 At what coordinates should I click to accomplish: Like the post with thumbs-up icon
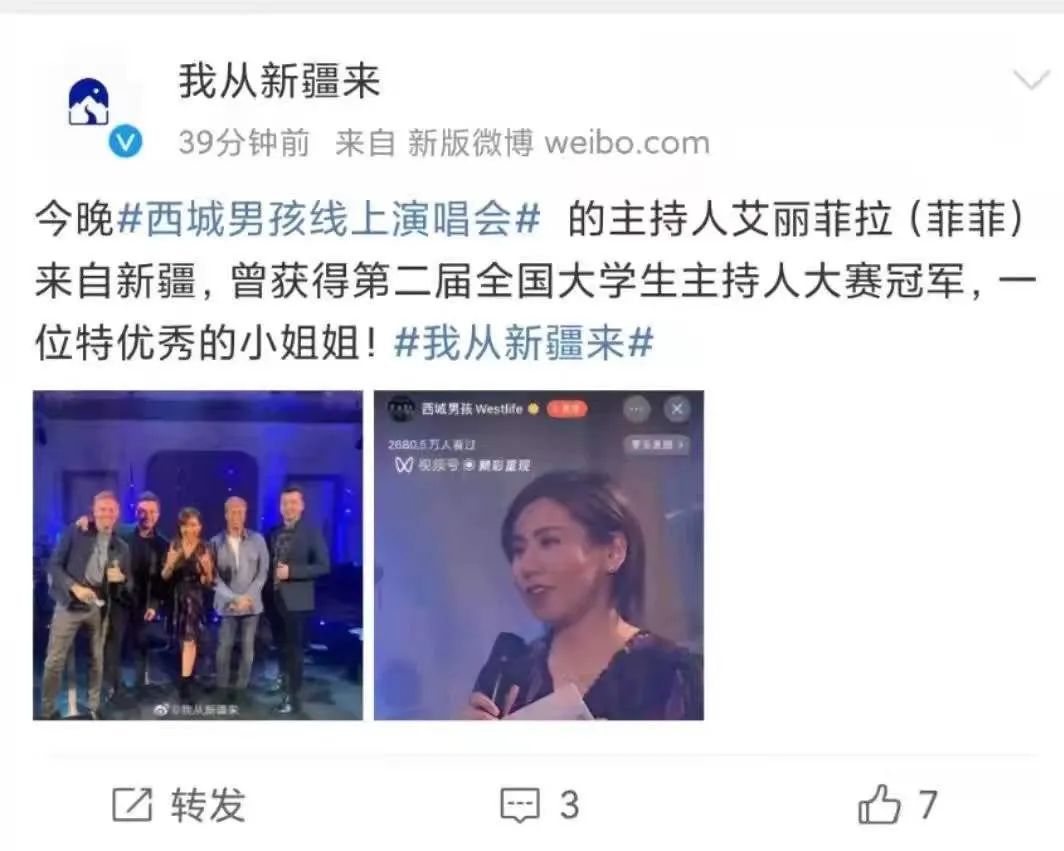point(879,803)
